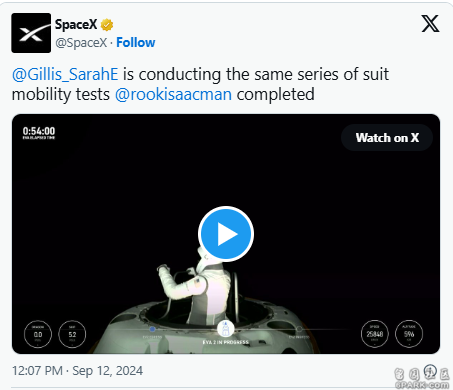The width and height of the screenshot is (453, 390).
Task: Open the 12:07 PM Sep 12, 2024 timestamp
Action: point(77,371)
